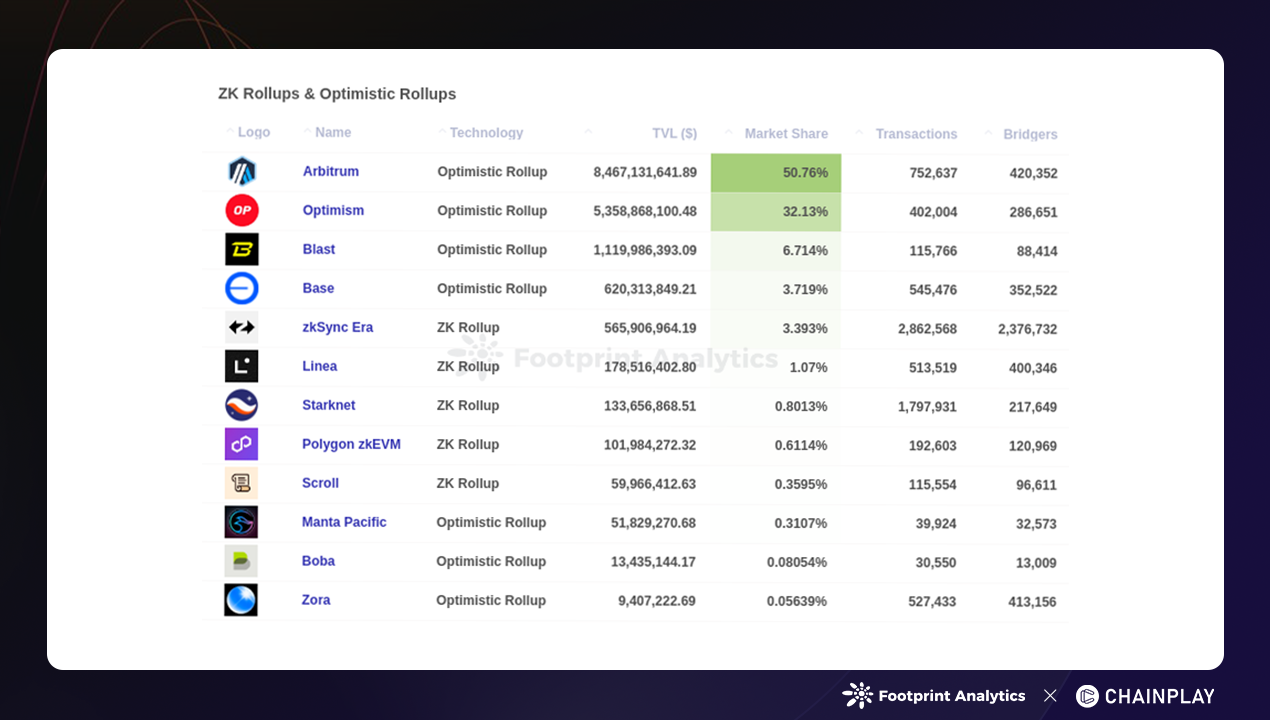
Task: Click the Scroll logo icon
Action: coord(241,483)
